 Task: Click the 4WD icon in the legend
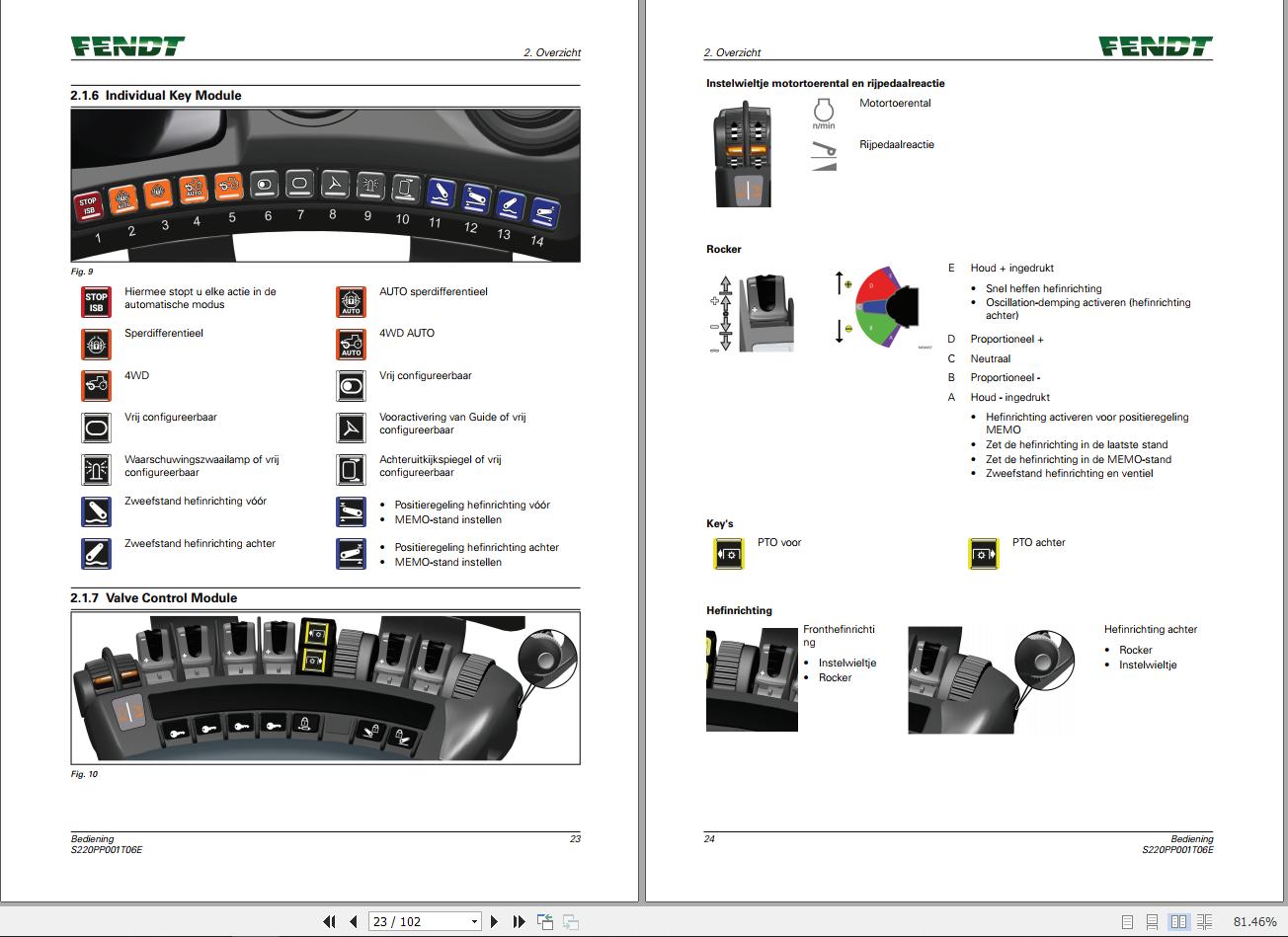tap(96, 385)
